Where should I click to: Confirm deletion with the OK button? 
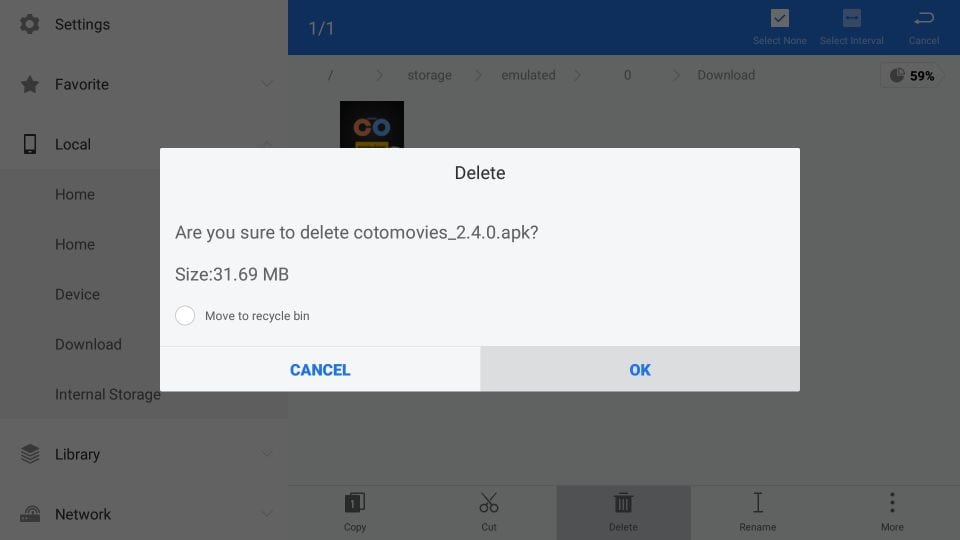click(x=640, y=369)
